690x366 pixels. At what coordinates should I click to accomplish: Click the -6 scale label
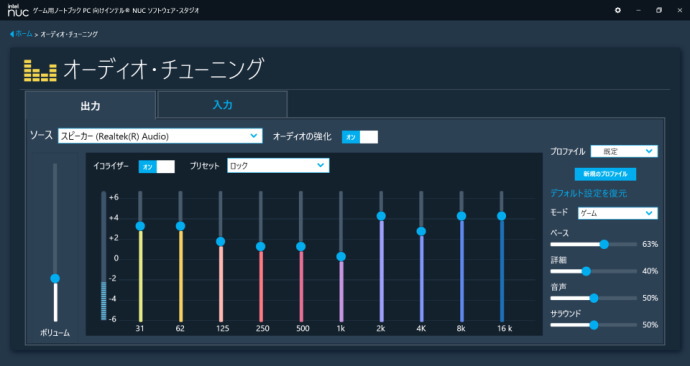click(x=113, y=319)
